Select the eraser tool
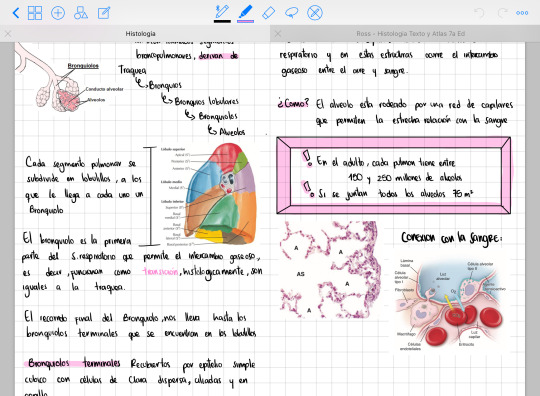The image size is (540, 396). coord(268,13)
